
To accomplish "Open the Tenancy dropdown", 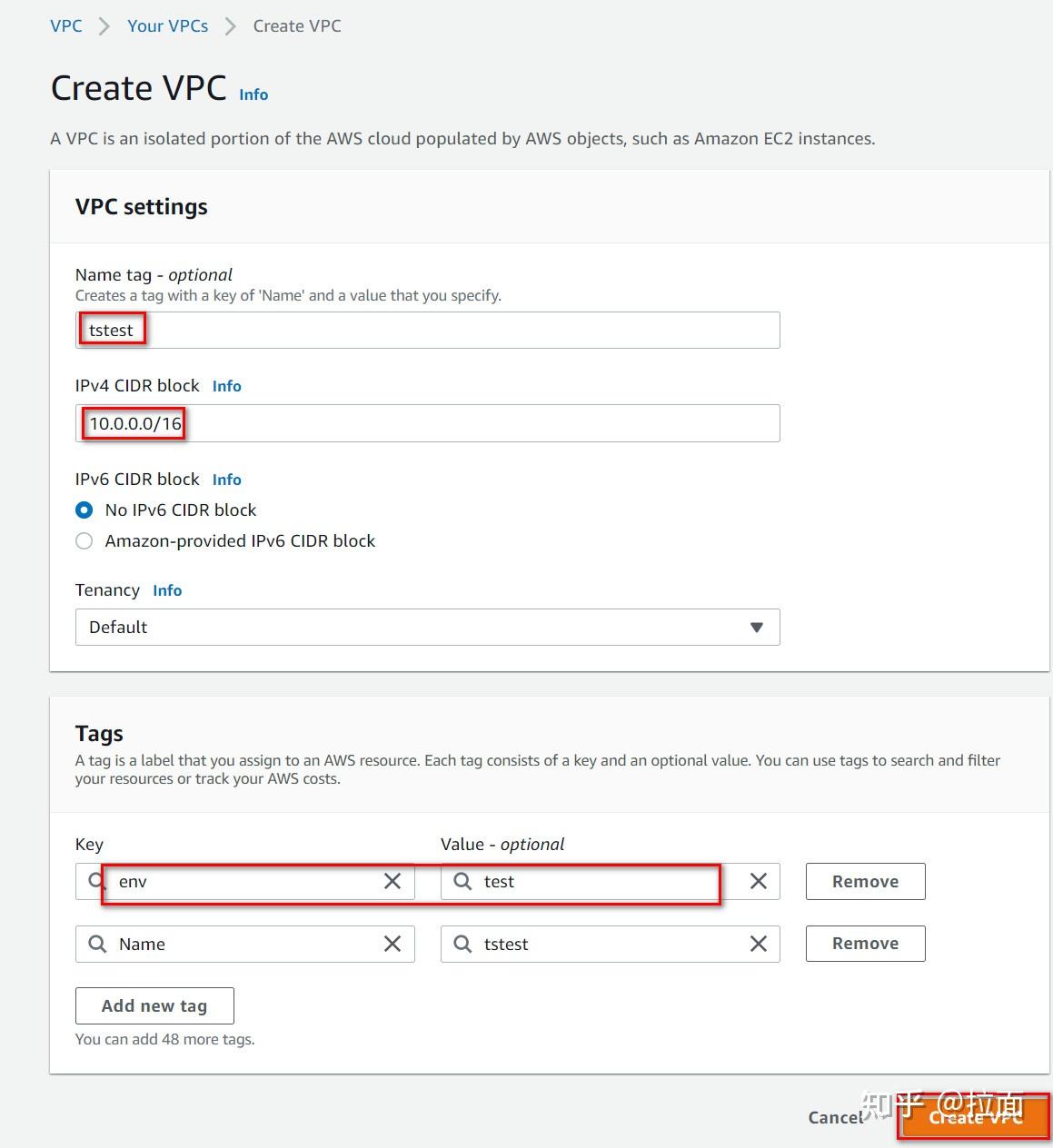I will [x=427, y=627].
